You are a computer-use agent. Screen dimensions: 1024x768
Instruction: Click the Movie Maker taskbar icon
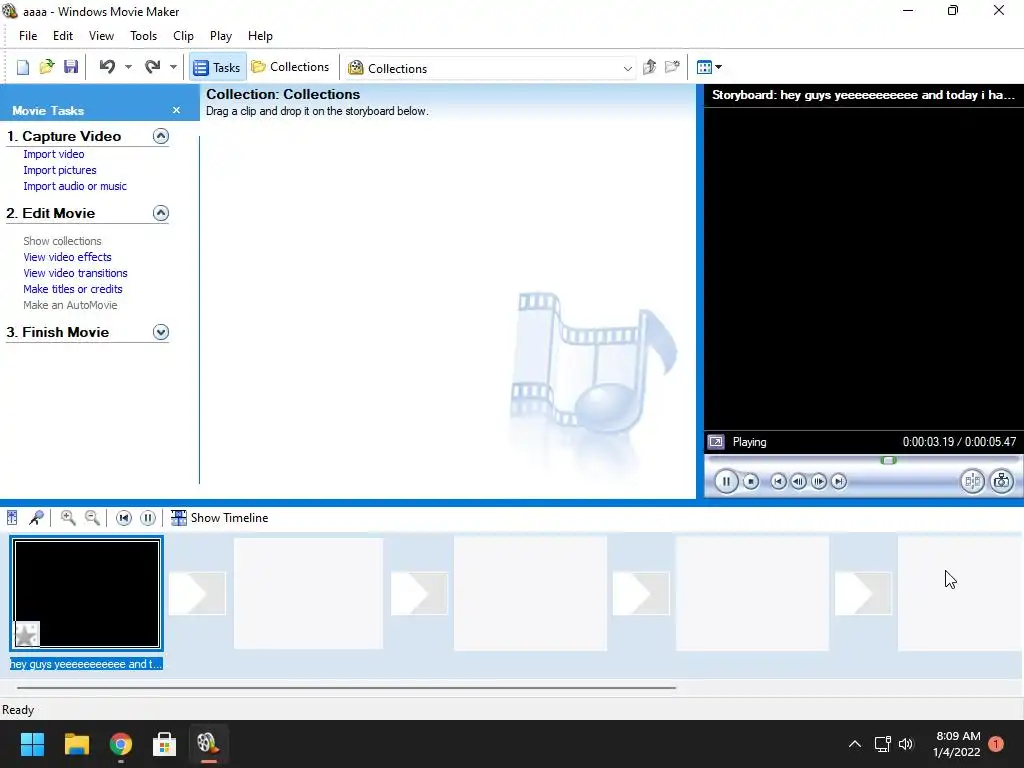(208, 744)
